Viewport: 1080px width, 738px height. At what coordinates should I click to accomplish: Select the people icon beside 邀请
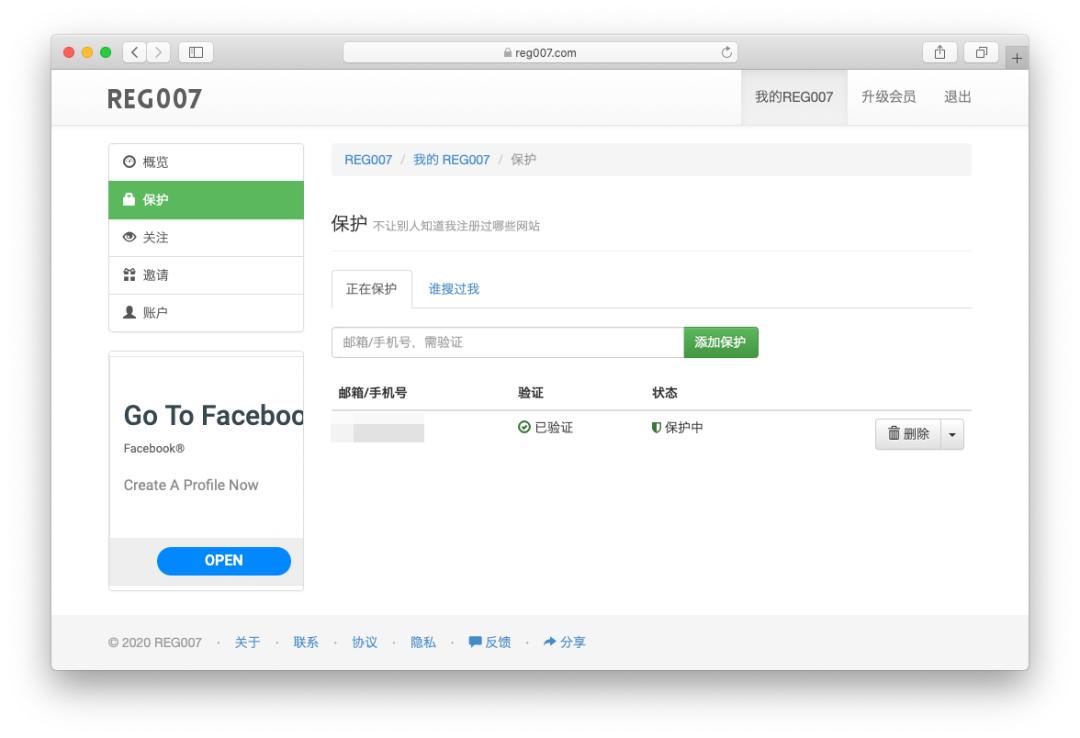(128, 275)
